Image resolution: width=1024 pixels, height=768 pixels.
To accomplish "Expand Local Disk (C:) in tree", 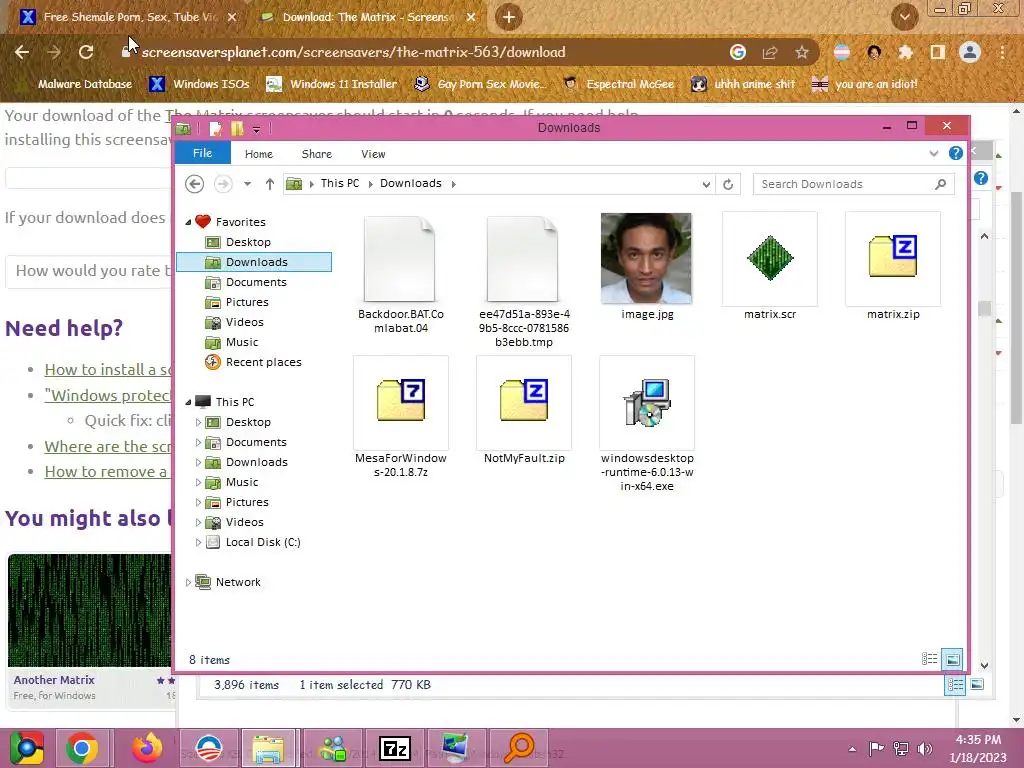I will (x=199, y=542).
